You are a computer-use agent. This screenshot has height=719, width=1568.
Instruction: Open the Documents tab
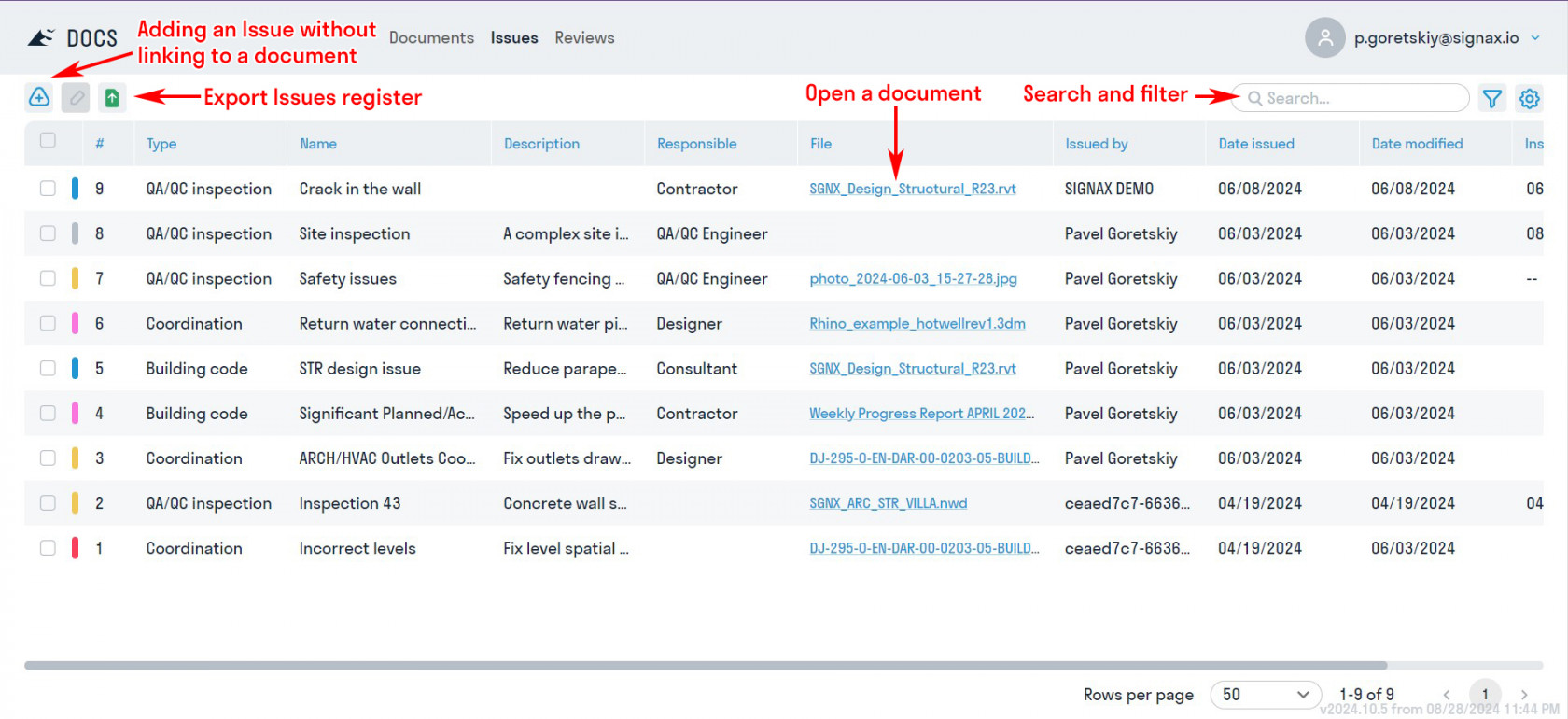tap(431, 38)
